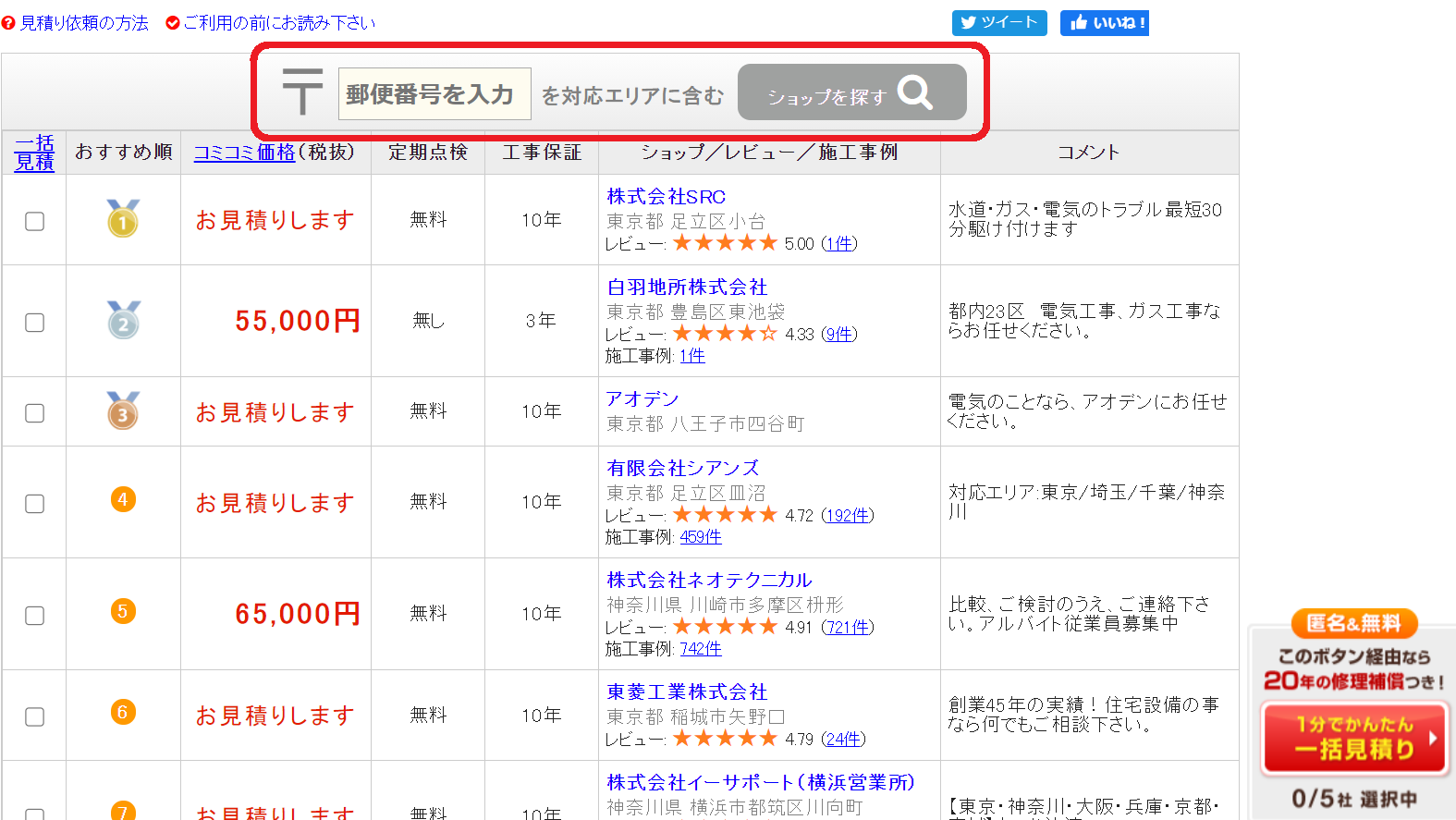The image size is (1456, 820).
Task: Click the 4.33 star rating of 白羽地所
Action: (725, 334)
